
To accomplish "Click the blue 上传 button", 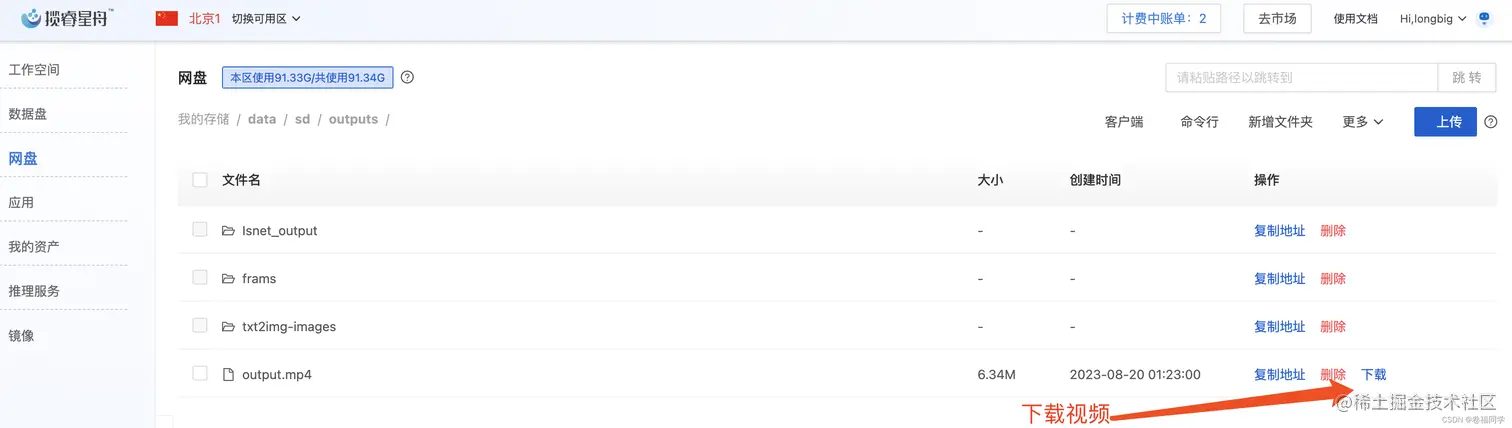I will pos(1445,122).
